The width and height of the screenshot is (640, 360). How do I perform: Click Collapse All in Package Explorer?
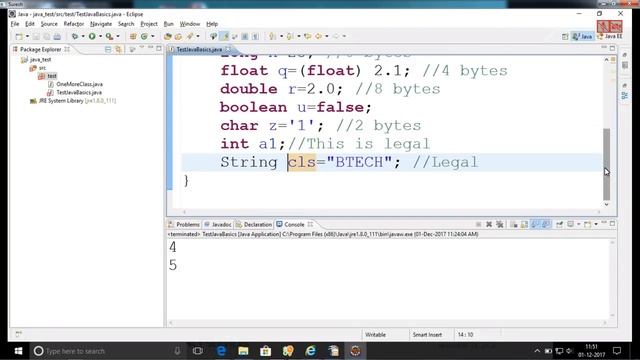coord(108,49)
